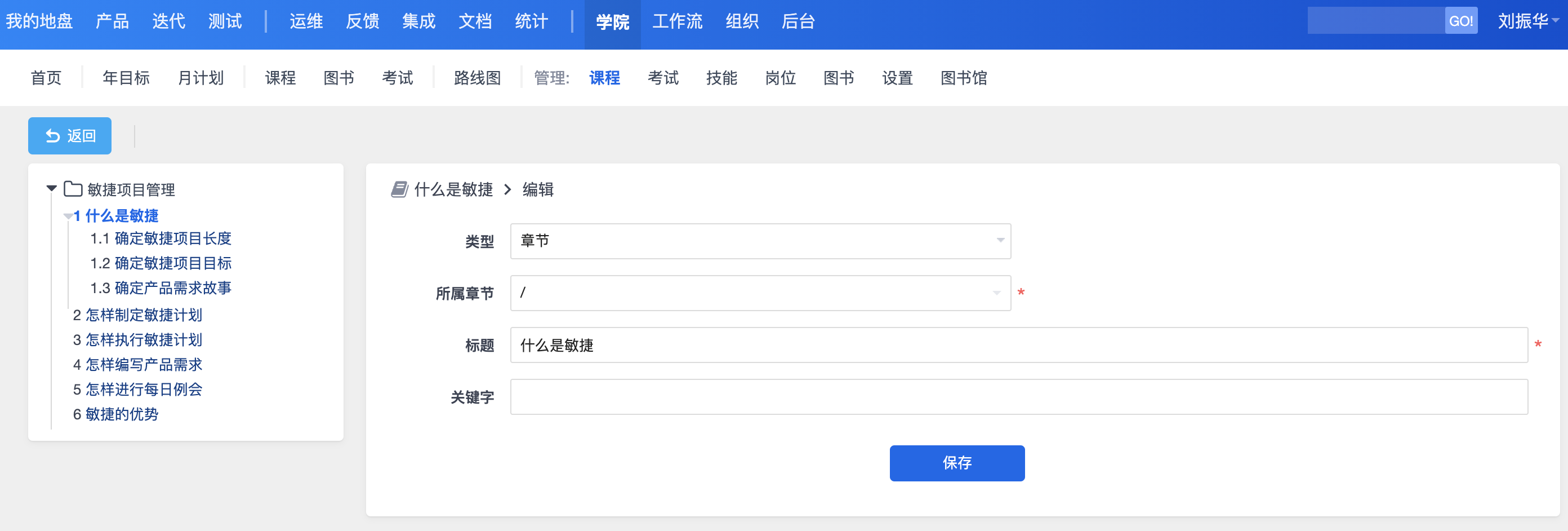Open 集成 in the top navigation
Viewport: 1568px width, 531px height.
[419, 21]
